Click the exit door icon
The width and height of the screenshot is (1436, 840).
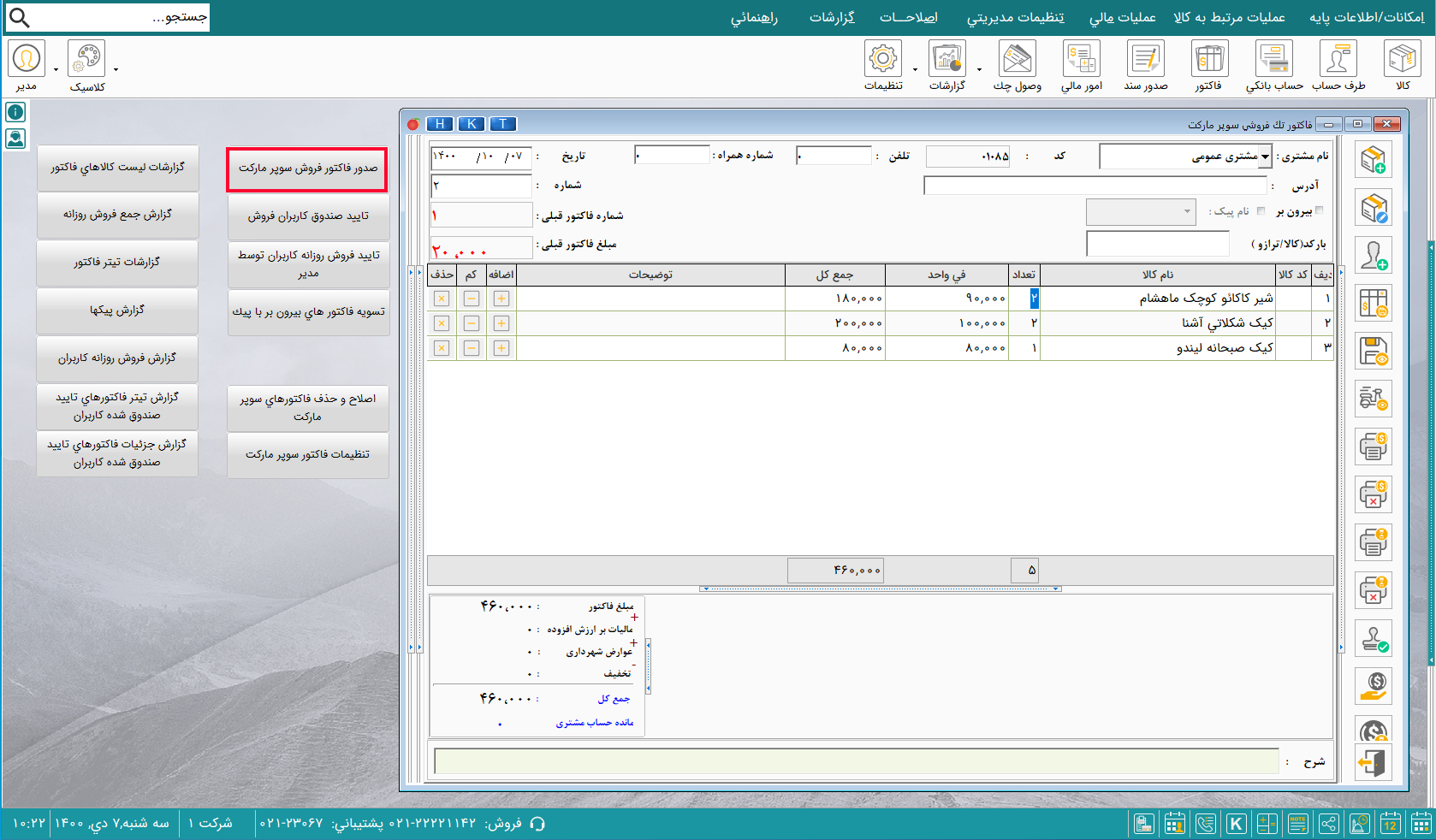point(1373,762)
